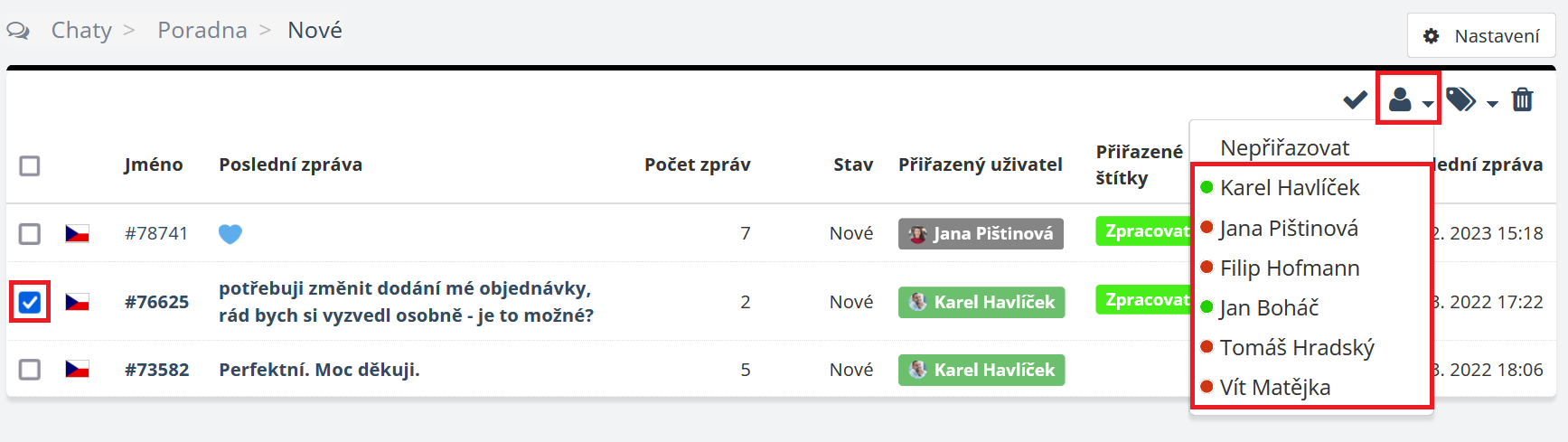
Task: Click the gear icon in Nastavení
Action: (1432, 36)
